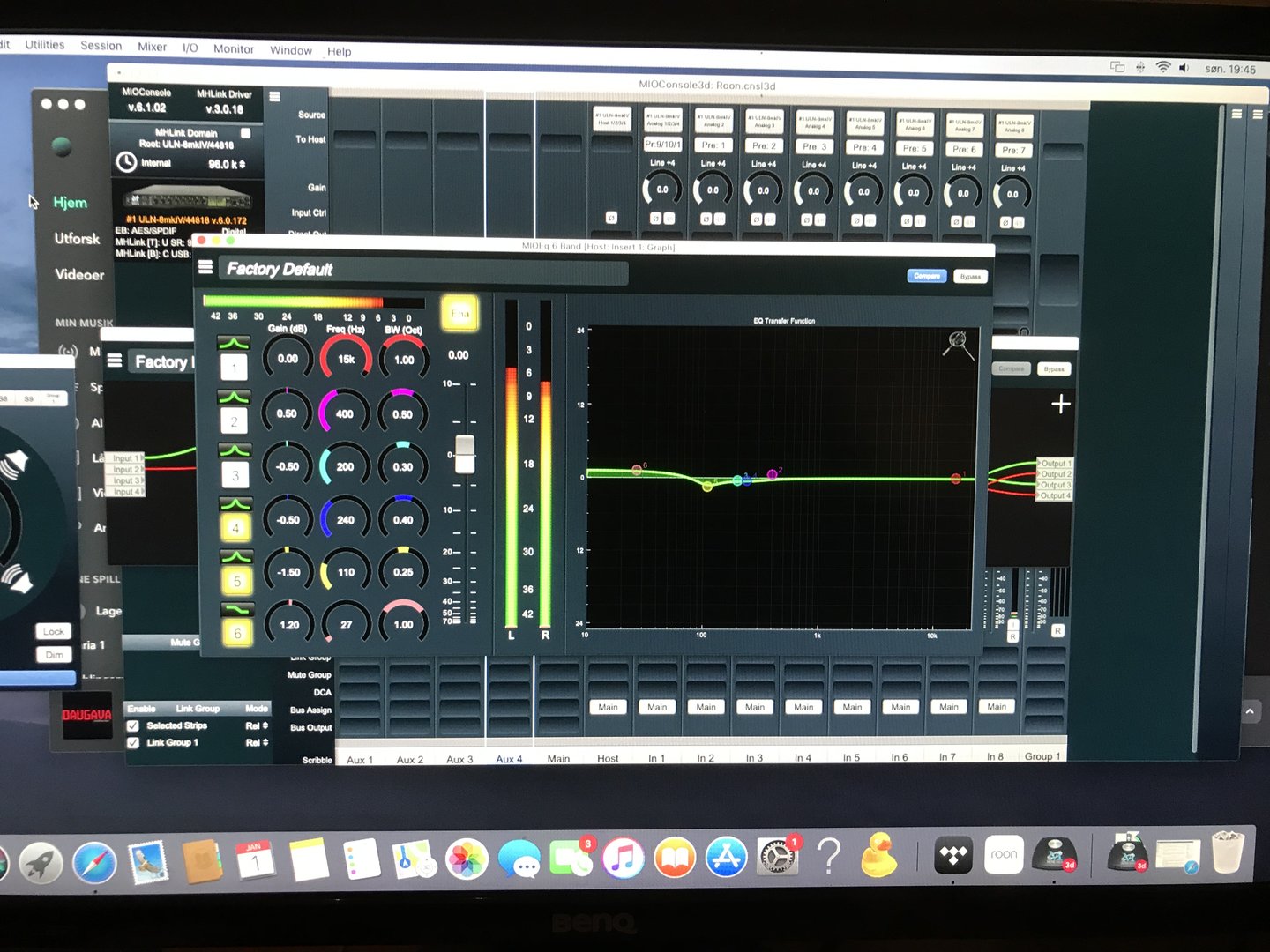This screenshot has height=952, width=1270.
Task: Click the phase invert icon under Pre: 1
Action: click(x=706, y=219)
